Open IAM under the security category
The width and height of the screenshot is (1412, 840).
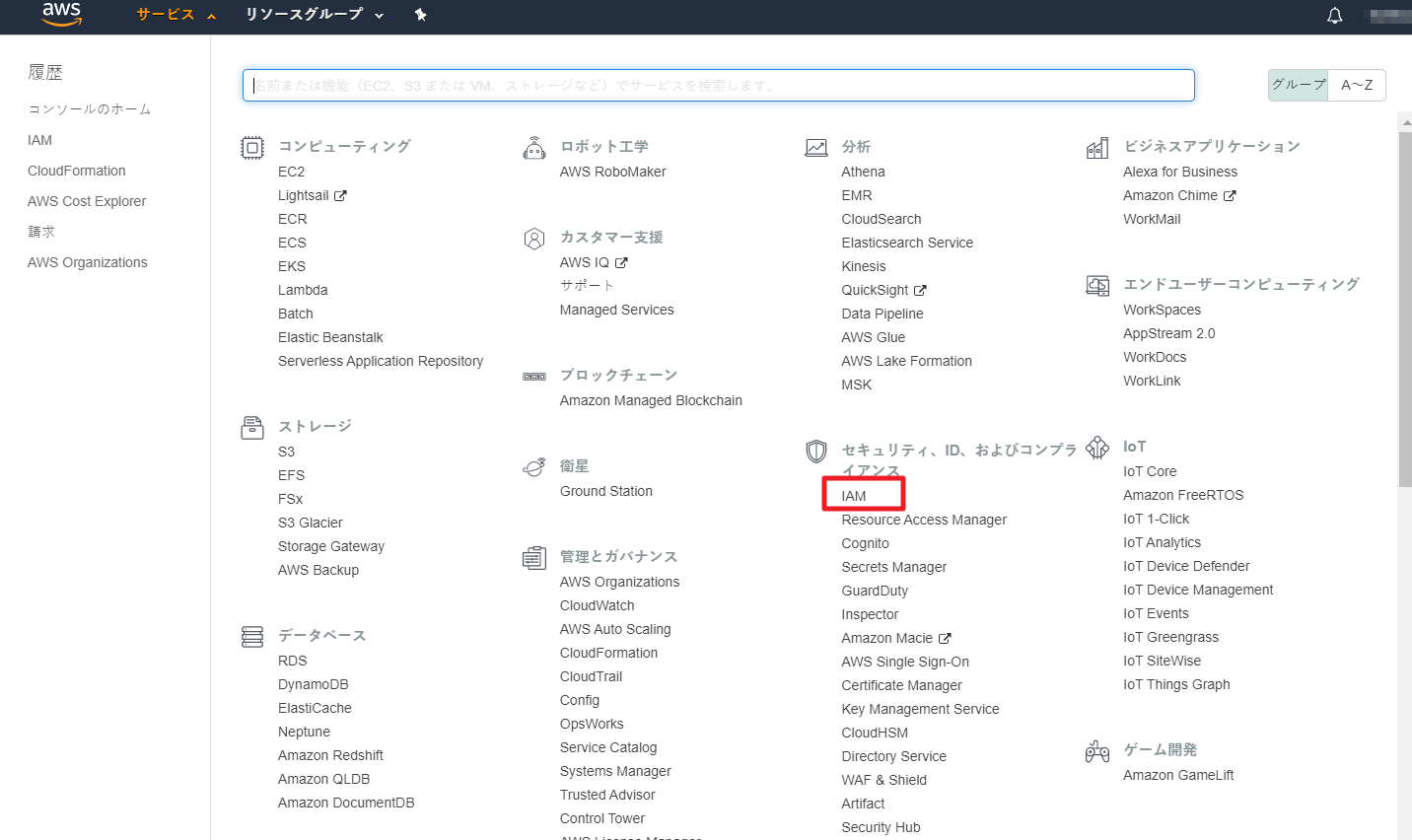click(854, 496)
